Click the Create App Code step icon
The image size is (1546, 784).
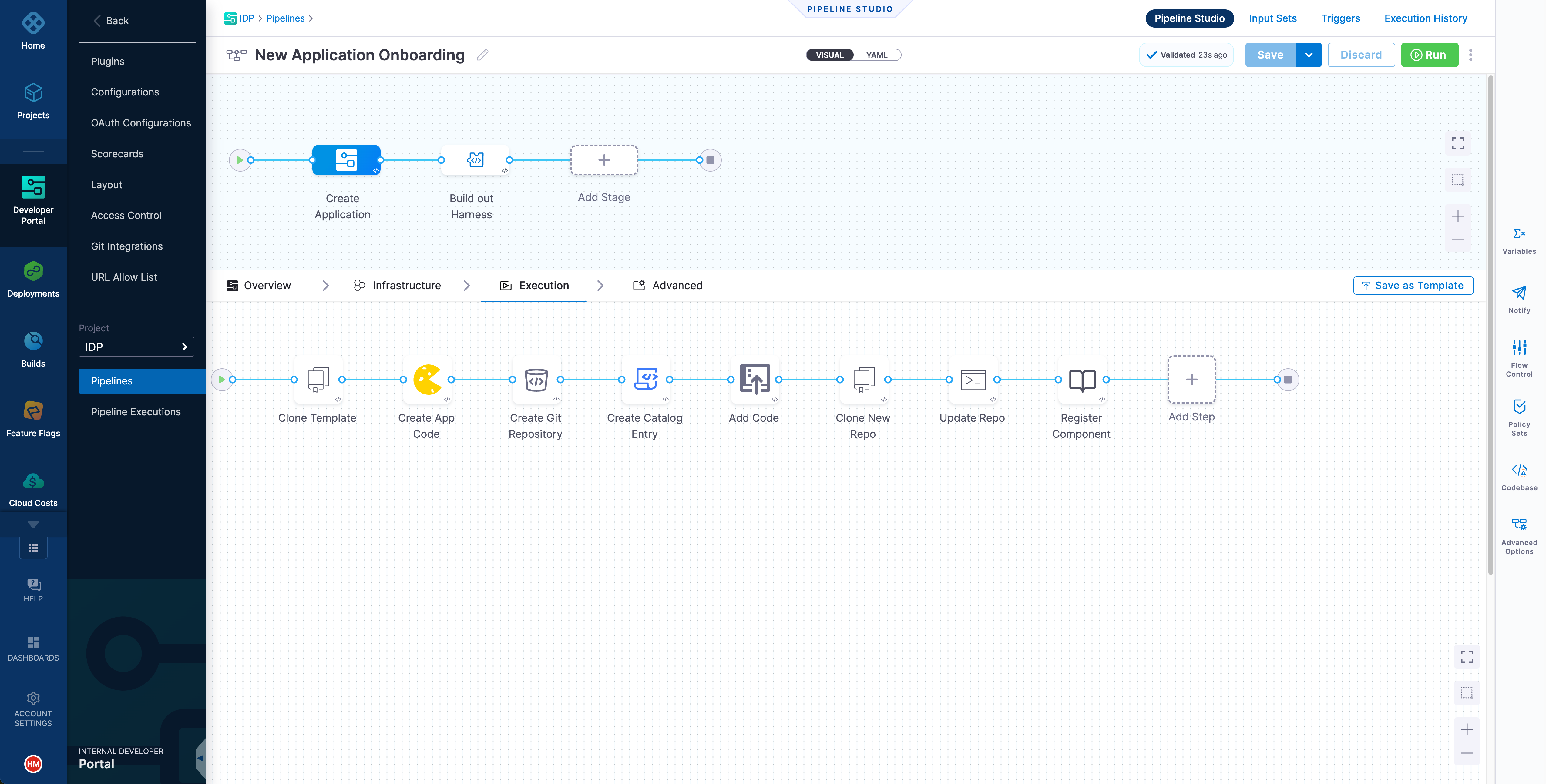point(427,379)
